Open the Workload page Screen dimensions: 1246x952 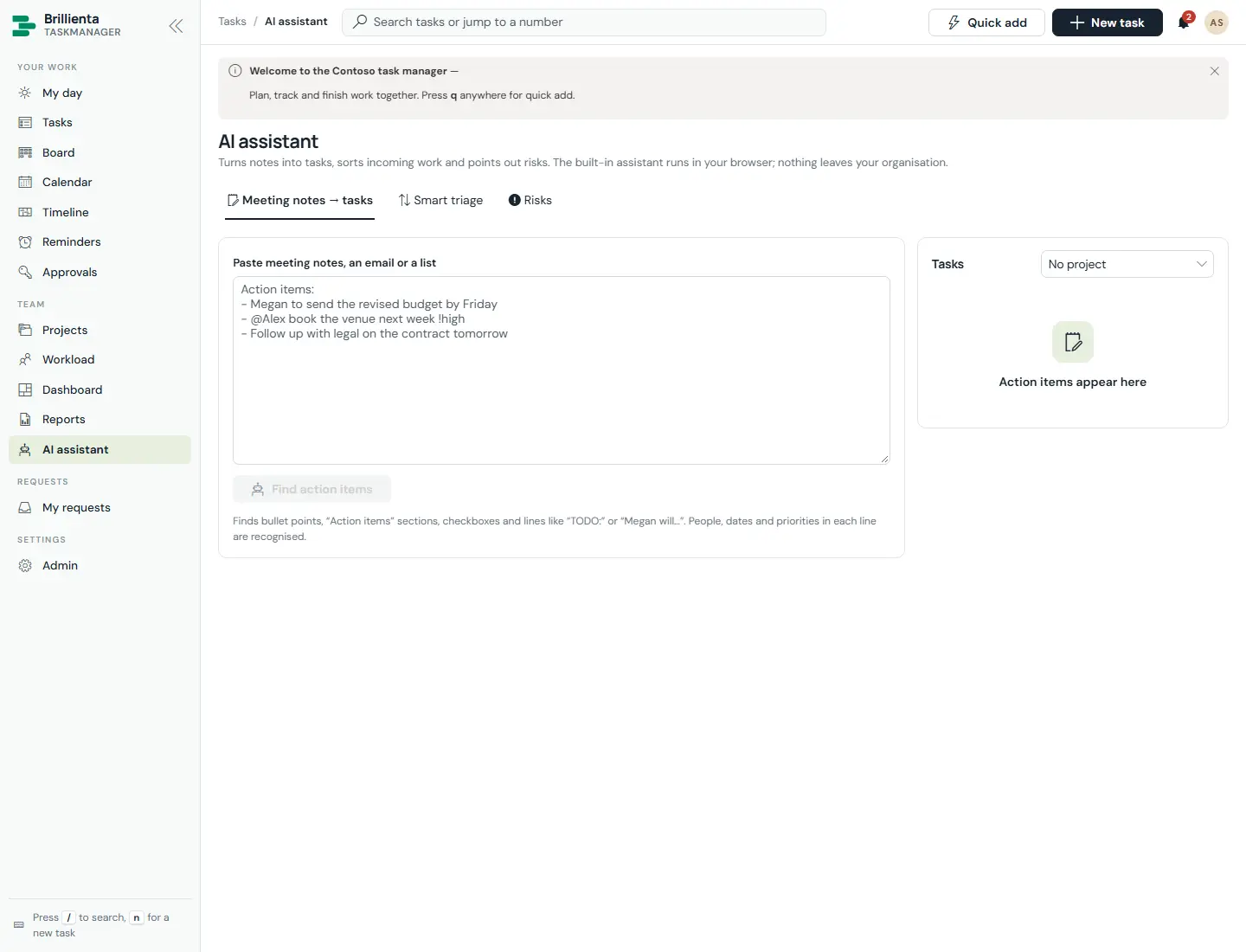pos(100,360)
